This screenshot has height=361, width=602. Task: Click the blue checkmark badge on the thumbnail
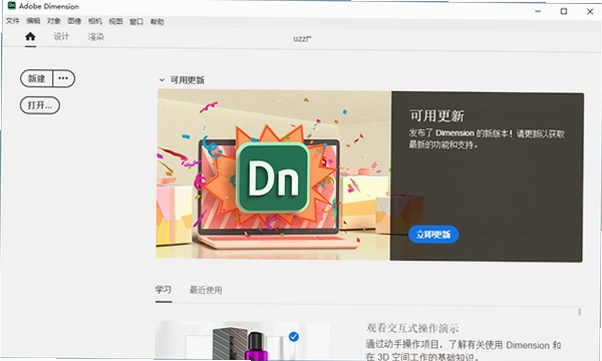[x=294, y=337]
